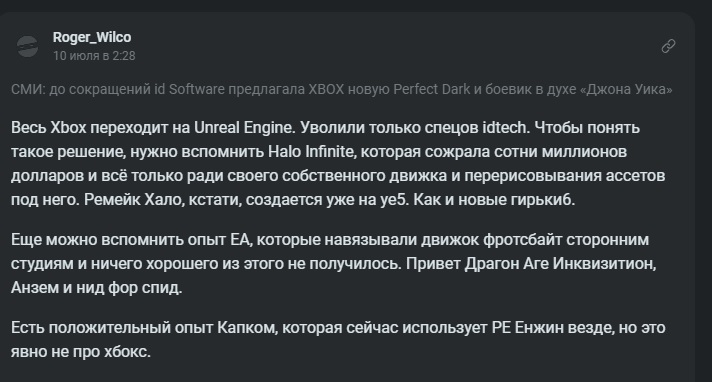This screenshot has width=712, height=382.
Task: Open the gray article headline starting with СМИ
Action: click(x=341, y=89)
